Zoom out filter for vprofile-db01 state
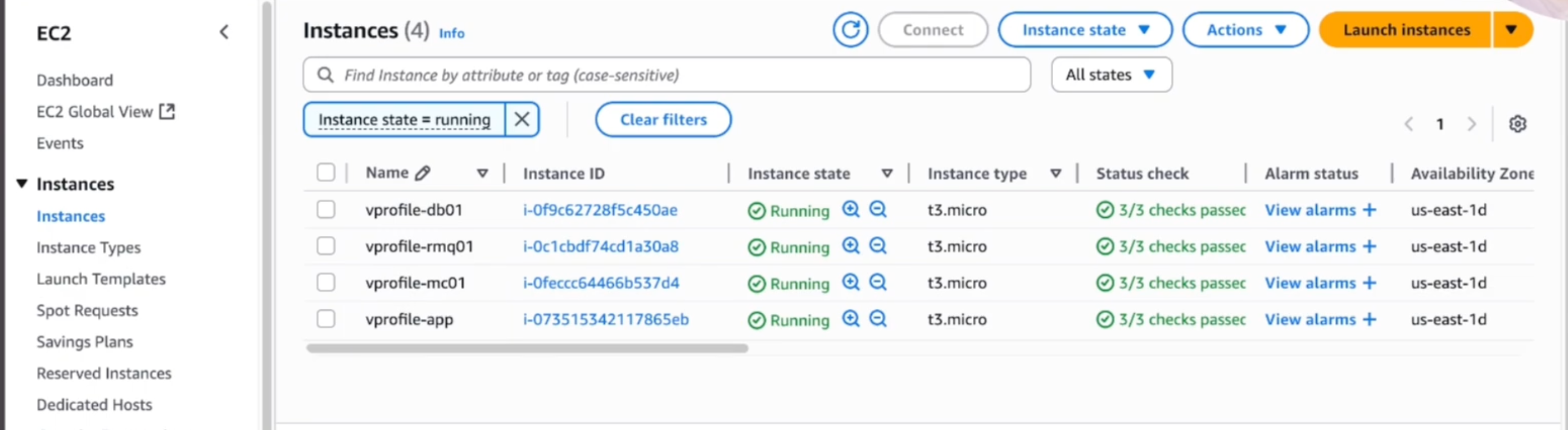Viewport: 1568px width, 430px height. point(878,210)
